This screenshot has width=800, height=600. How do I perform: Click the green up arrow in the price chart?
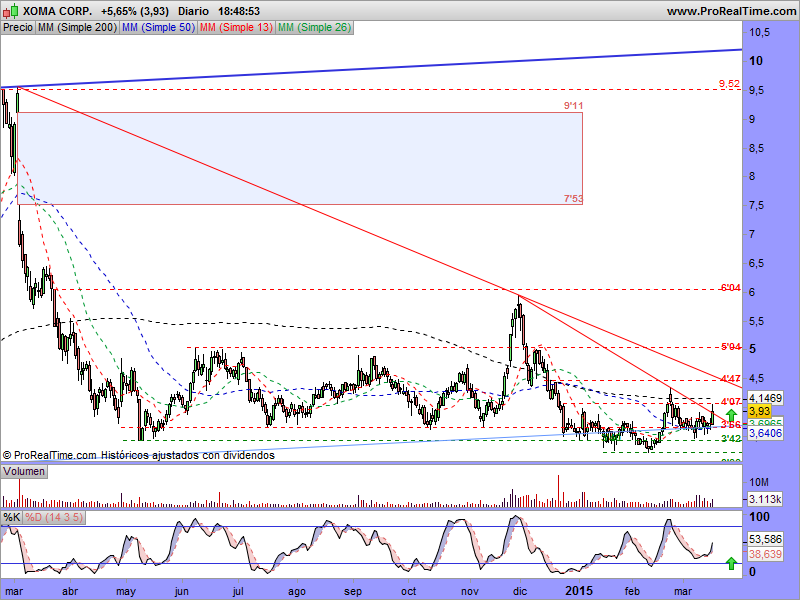(732, 415)
